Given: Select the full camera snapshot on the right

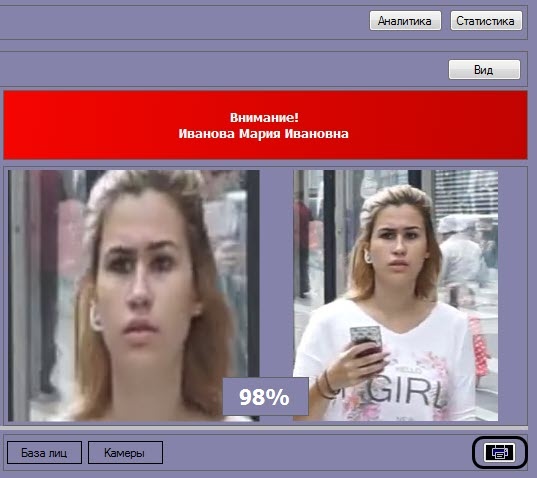Looking at the screenshot, I should pyautogui.click(x=396, y=295).
